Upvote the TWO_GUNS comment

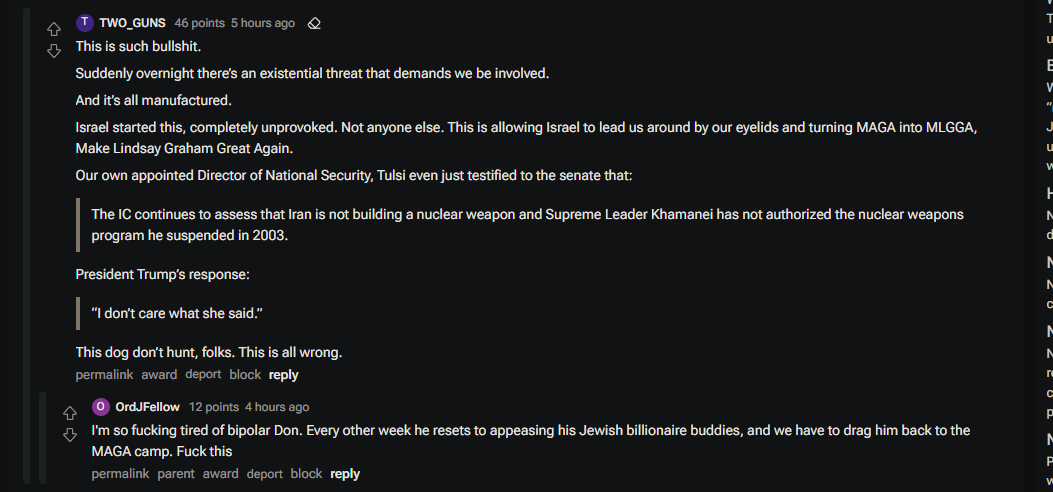coord(54,30)
